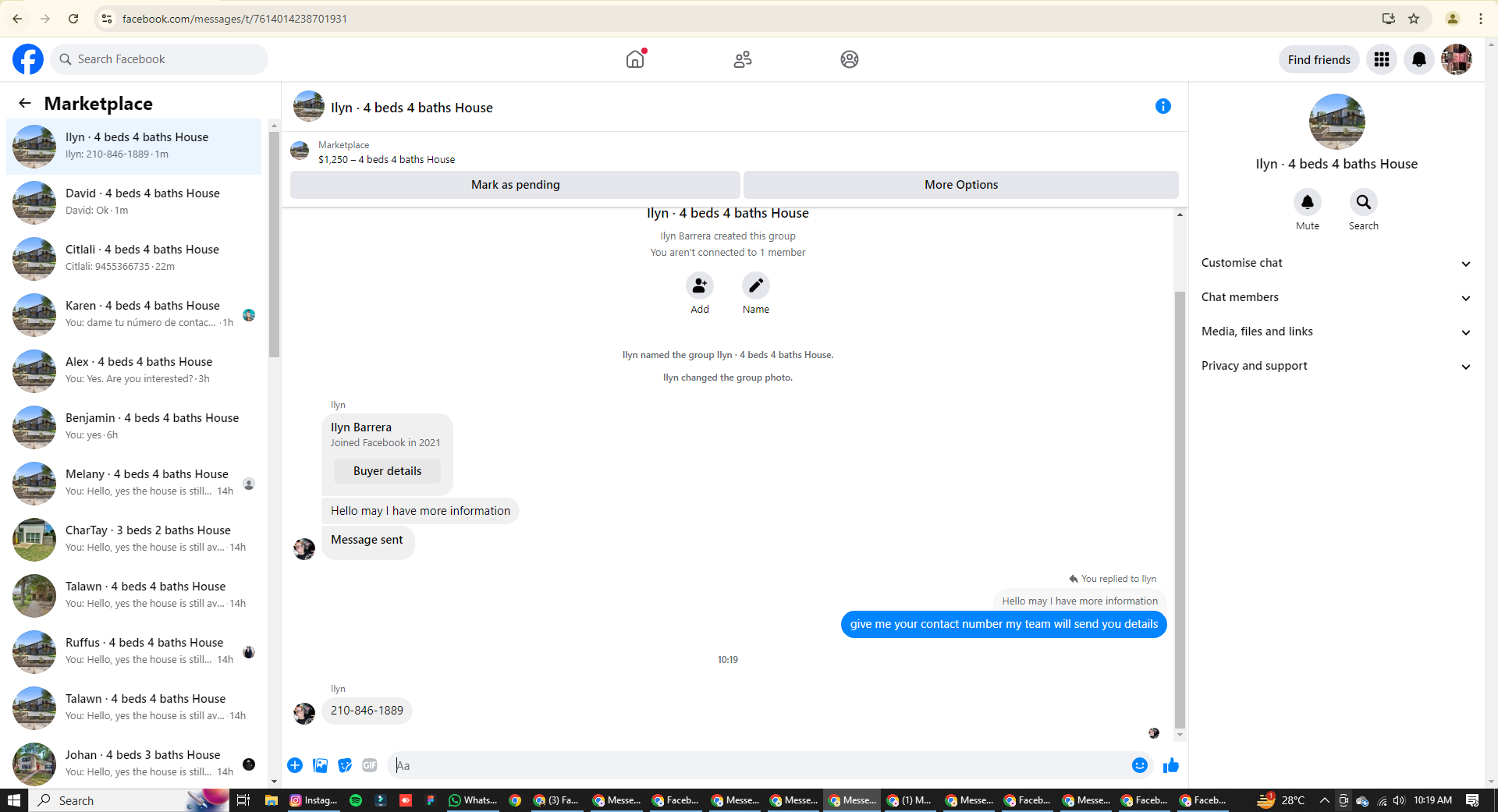The height and width of the screenshot is (812, 1498).
Task: Click the Find friends button
Action: [x=1319, y=59]
